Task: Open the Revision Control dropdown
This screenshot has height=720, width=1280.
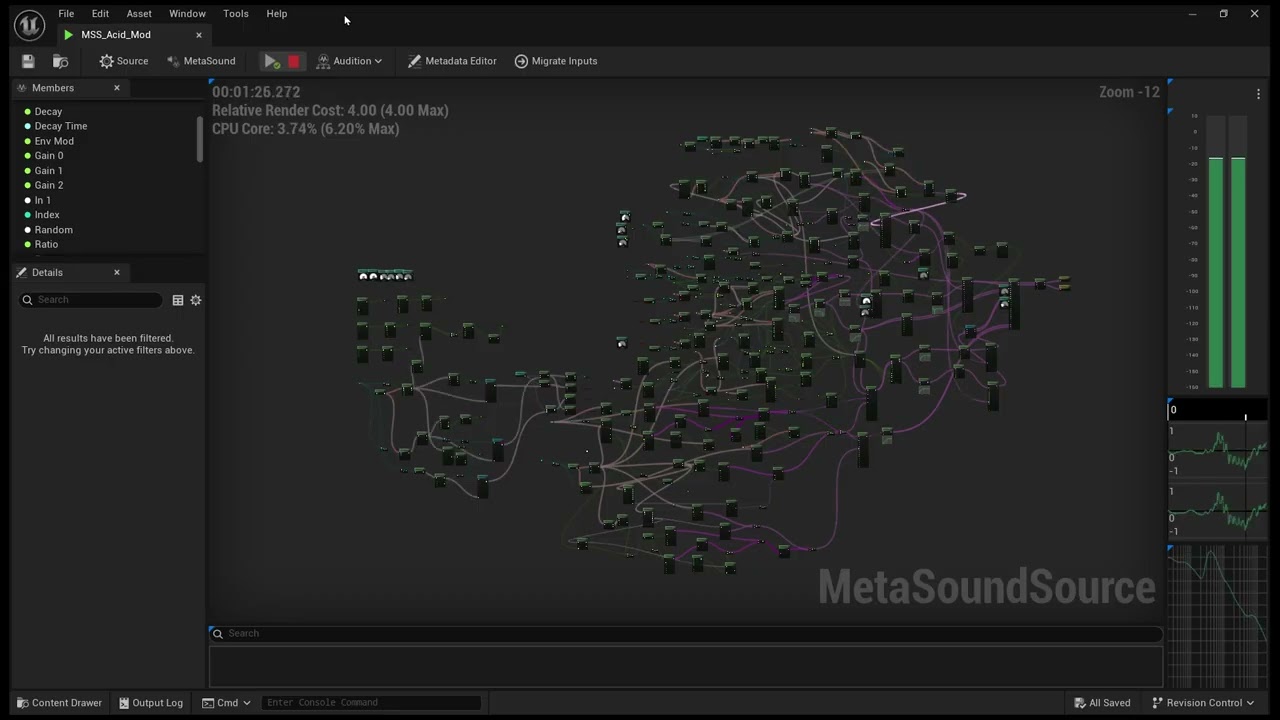Action: click(1203, 703)
